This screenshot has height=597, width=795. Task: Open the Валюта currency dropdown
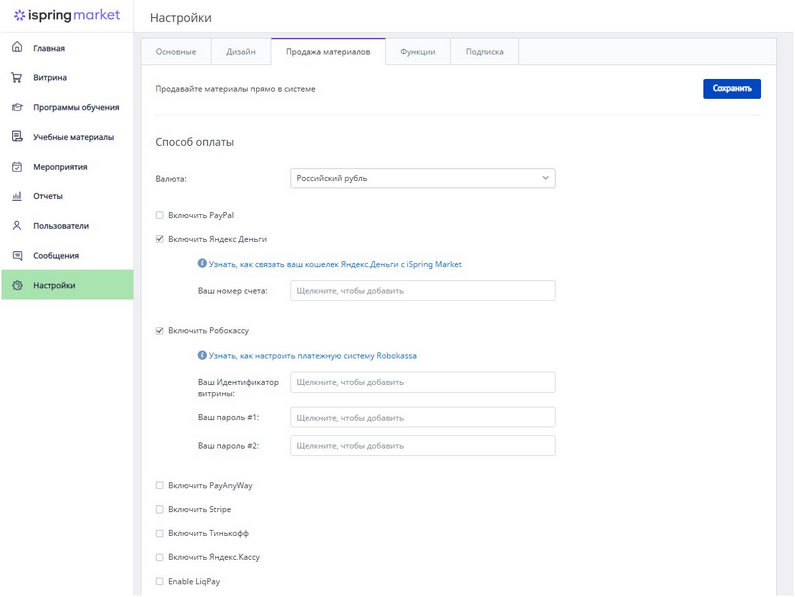[422, 178]
